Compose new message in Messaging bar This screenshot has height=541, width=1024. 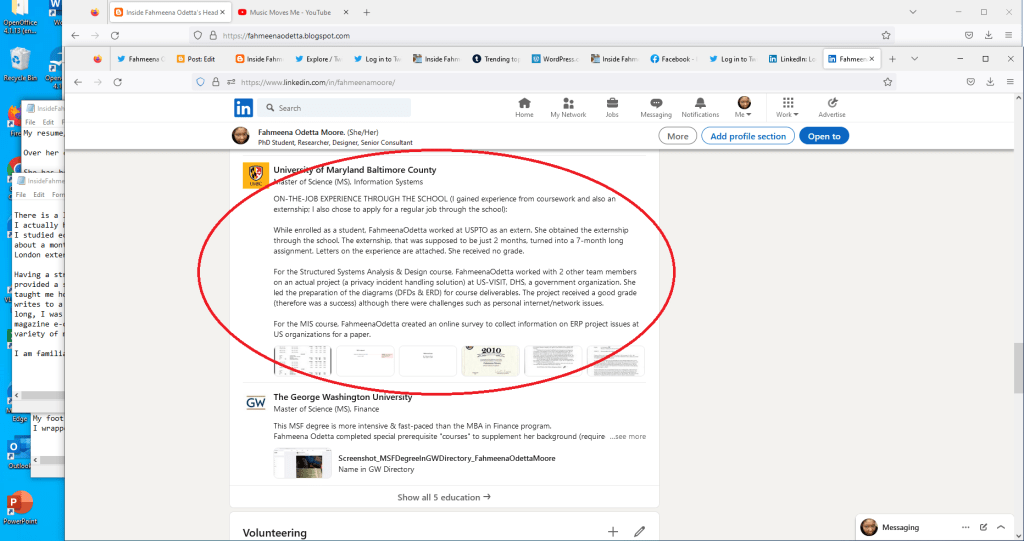tap(984, 527)
